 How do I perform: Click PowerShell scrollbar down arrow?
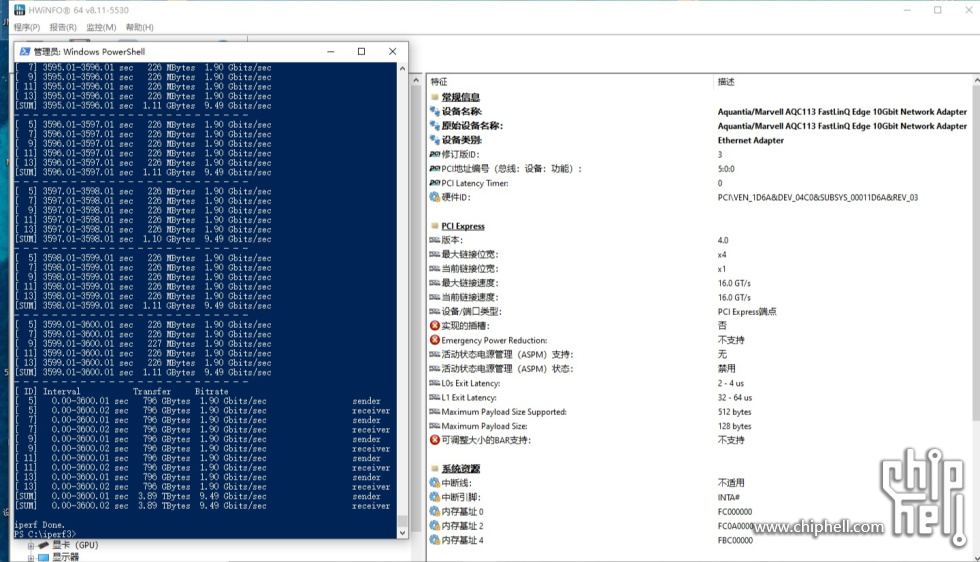click(x=403, y=533)
